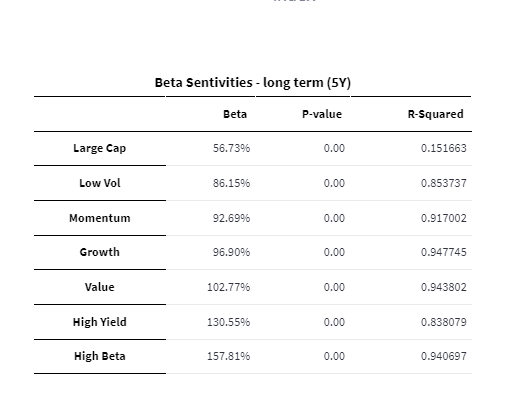This screenshot has width=529, height=413.
Task: Click the 92.69% Momentum beta value
Action: tap(231, 218)
